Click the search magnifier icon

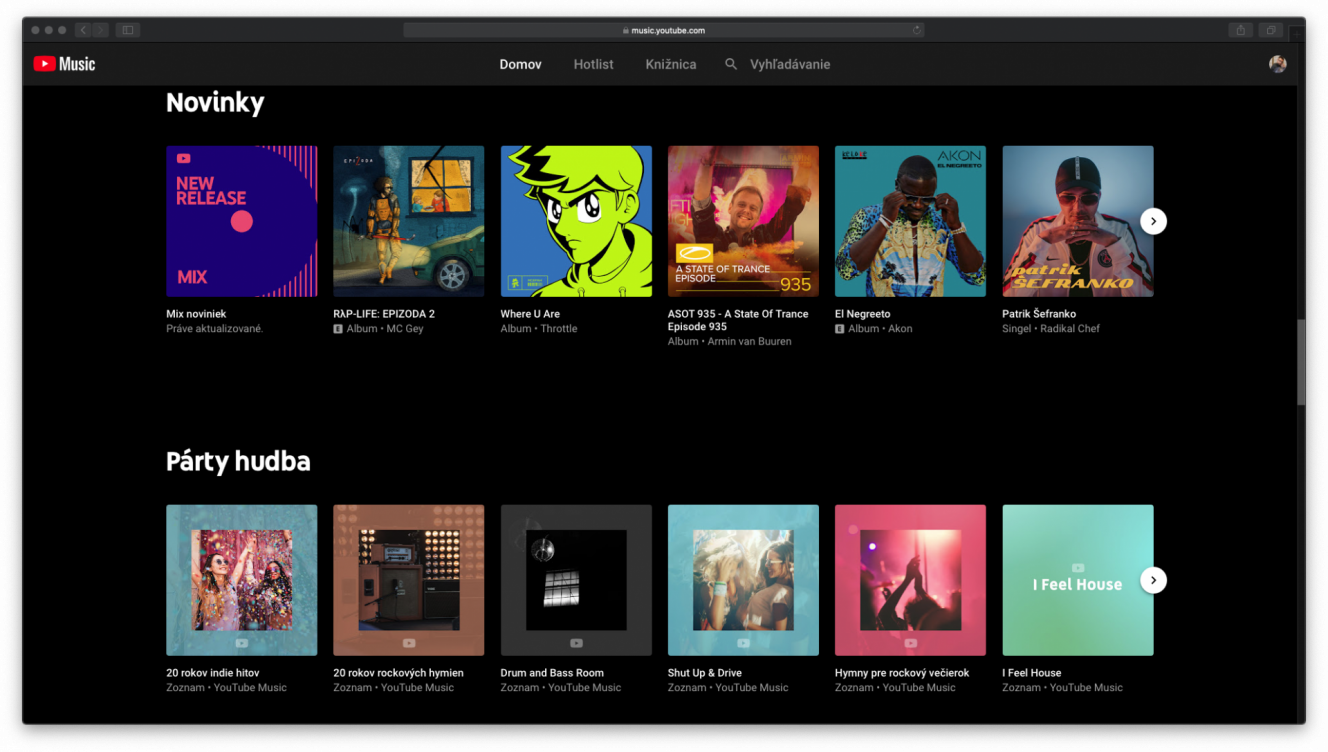[731, 64]
